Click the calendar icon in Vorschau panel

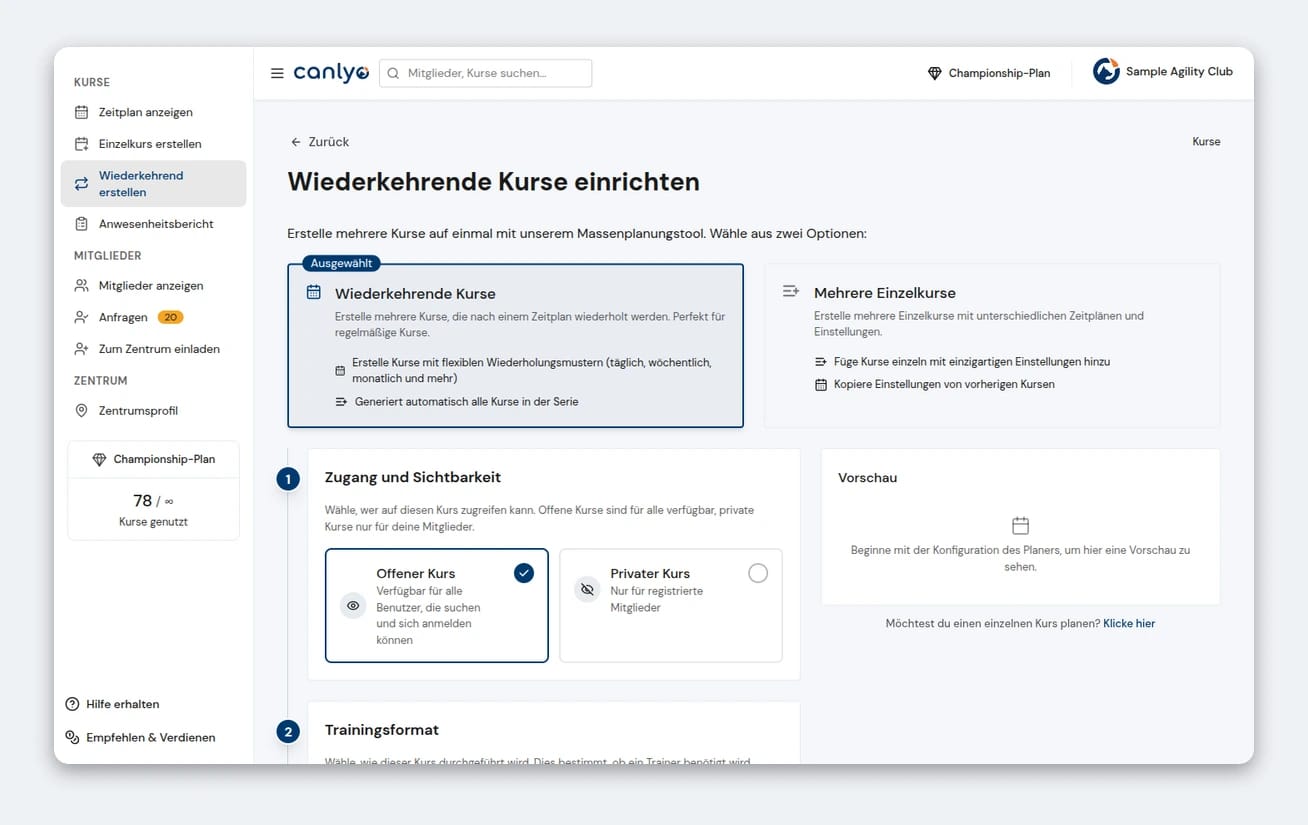click(1020, 526)
